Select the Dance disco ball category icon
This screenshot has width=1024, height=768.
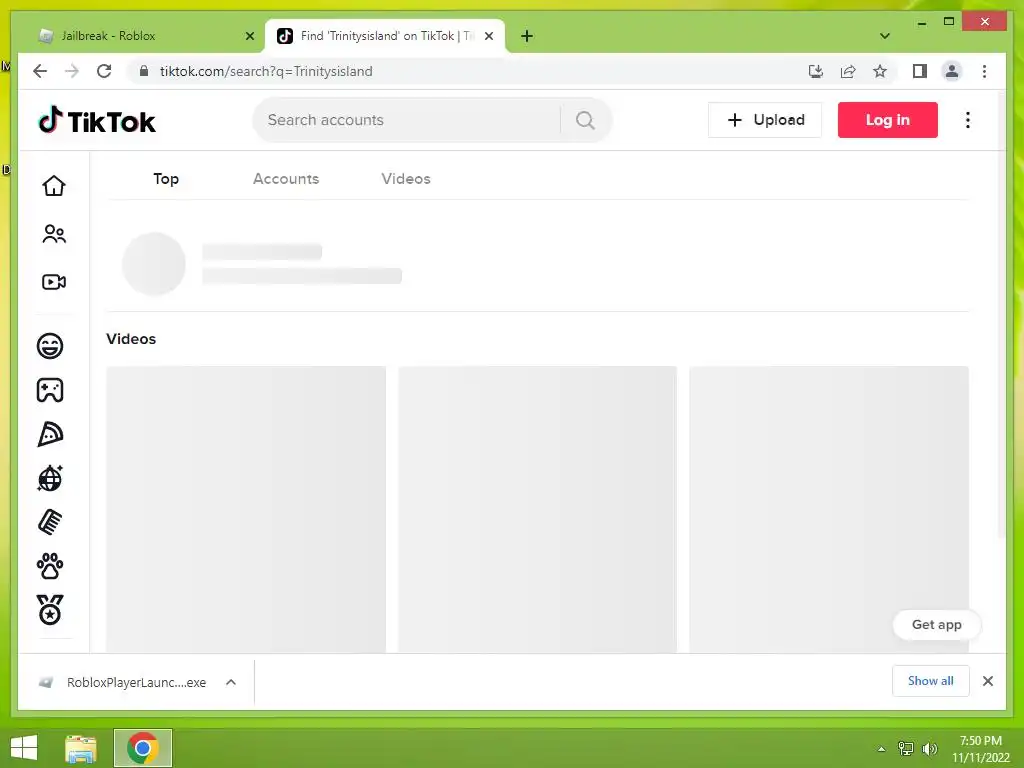(x=50, y=478)
